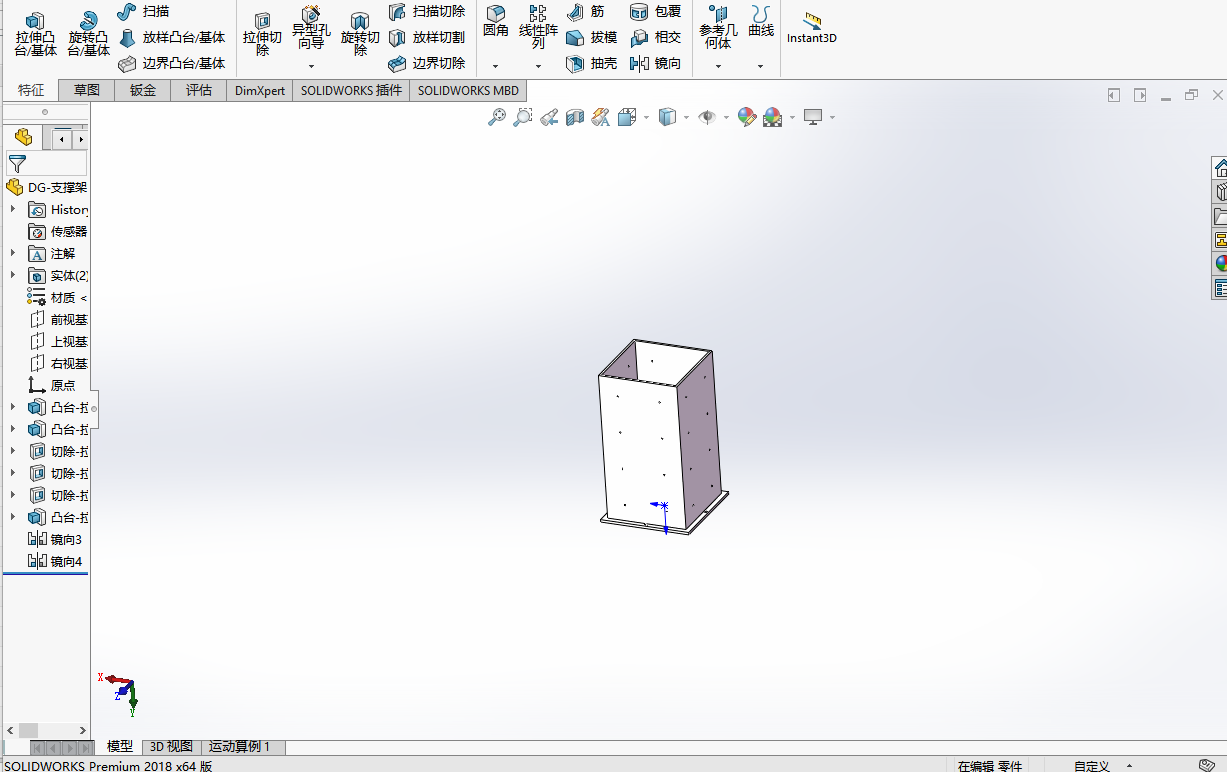The height and width of the screenshot is (772, 1227).
Task: Select 原点 (Origin) in the feature tree
Action: pyautogui.click(x=64, y=385)
